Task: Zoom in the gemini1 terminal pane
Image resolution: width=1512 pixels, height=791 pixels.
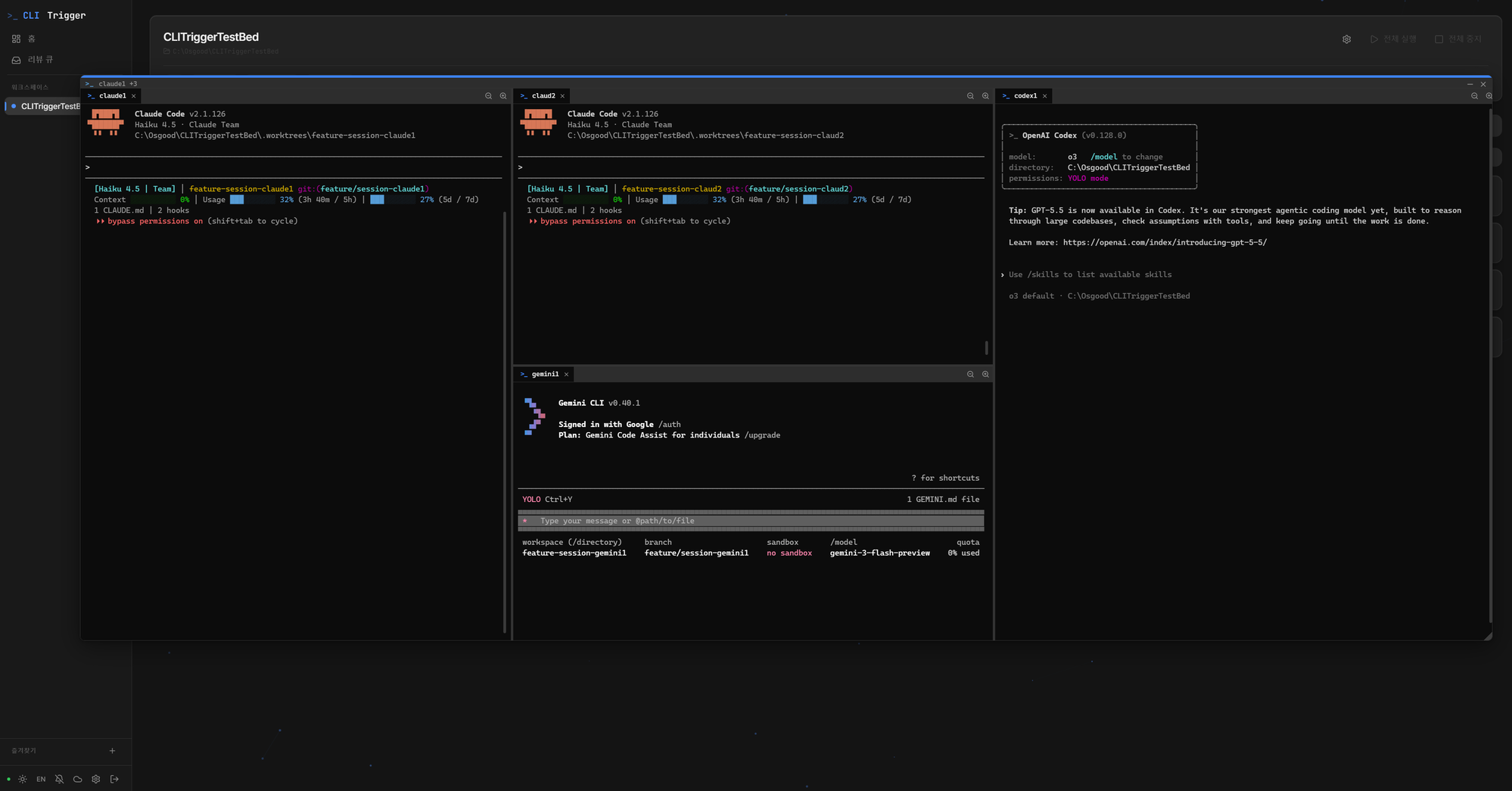Action: [x=985, y=374]
